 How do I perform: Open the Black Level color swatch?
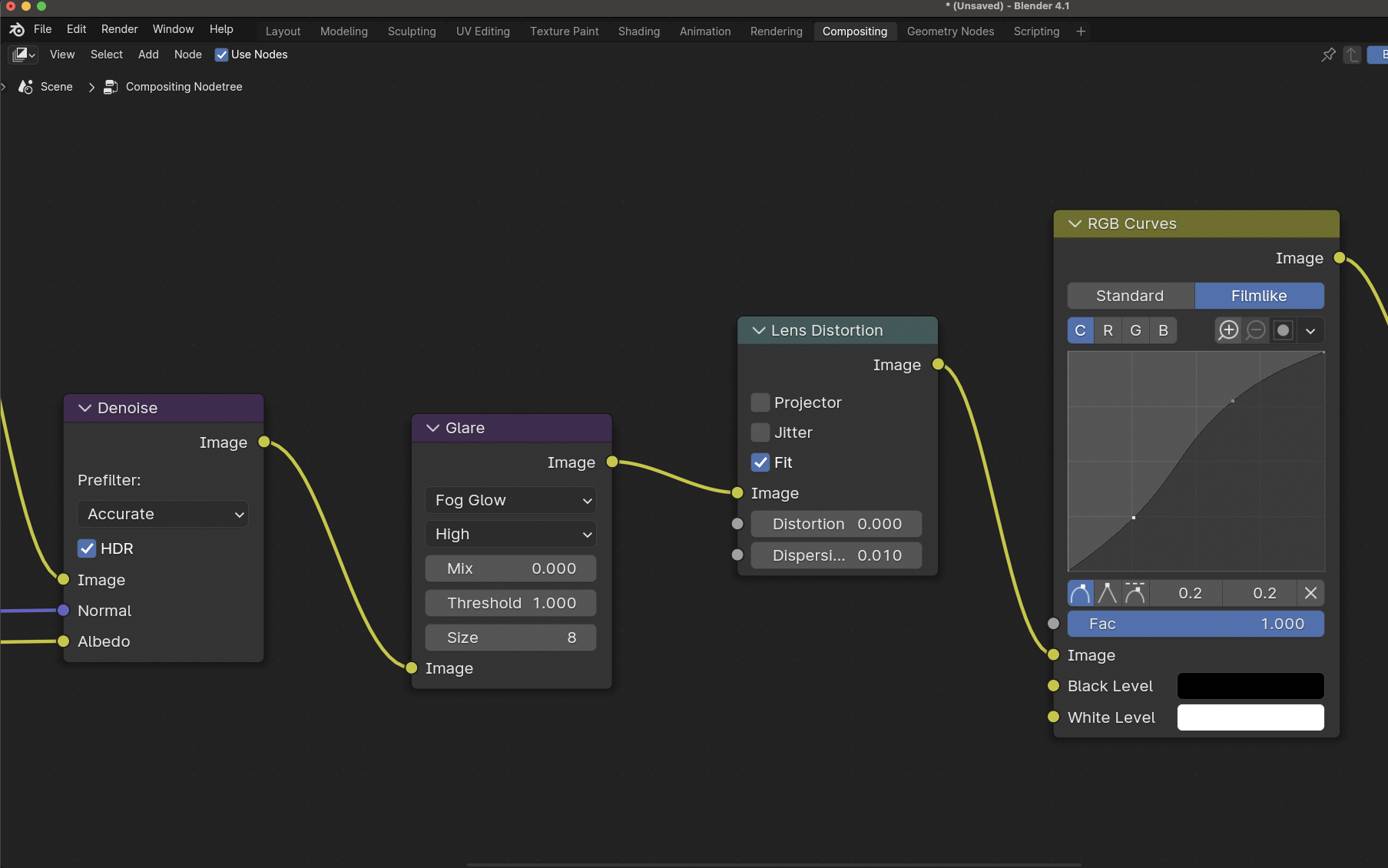(1251, 686)
